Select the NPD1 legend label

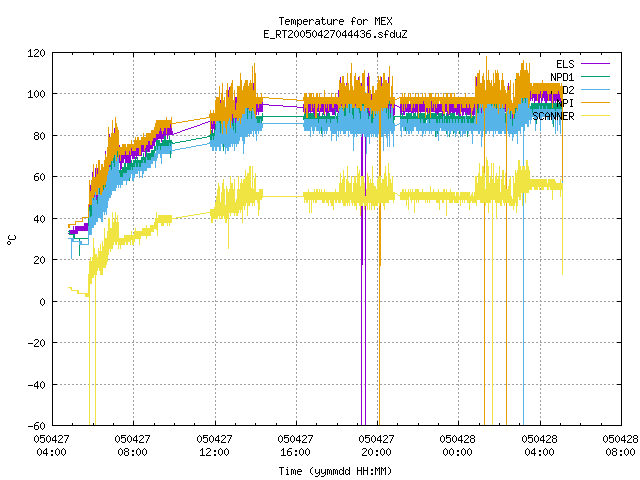coord(562,77)
